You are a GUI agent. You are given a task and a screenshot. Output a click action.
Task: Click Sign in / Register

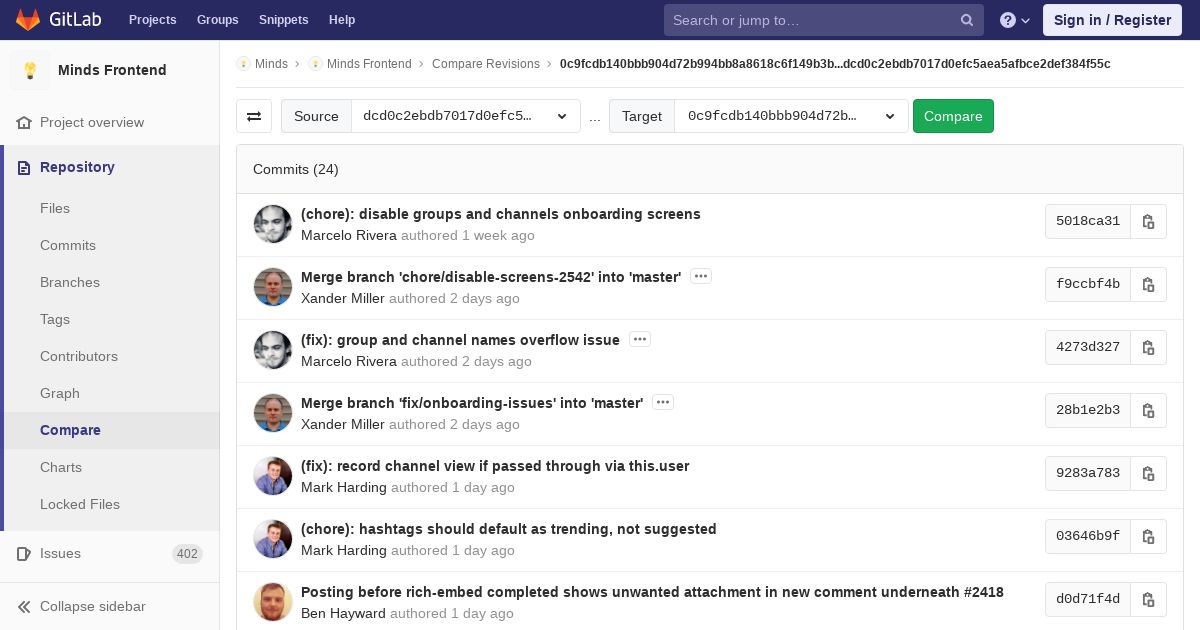(1112, 20)
